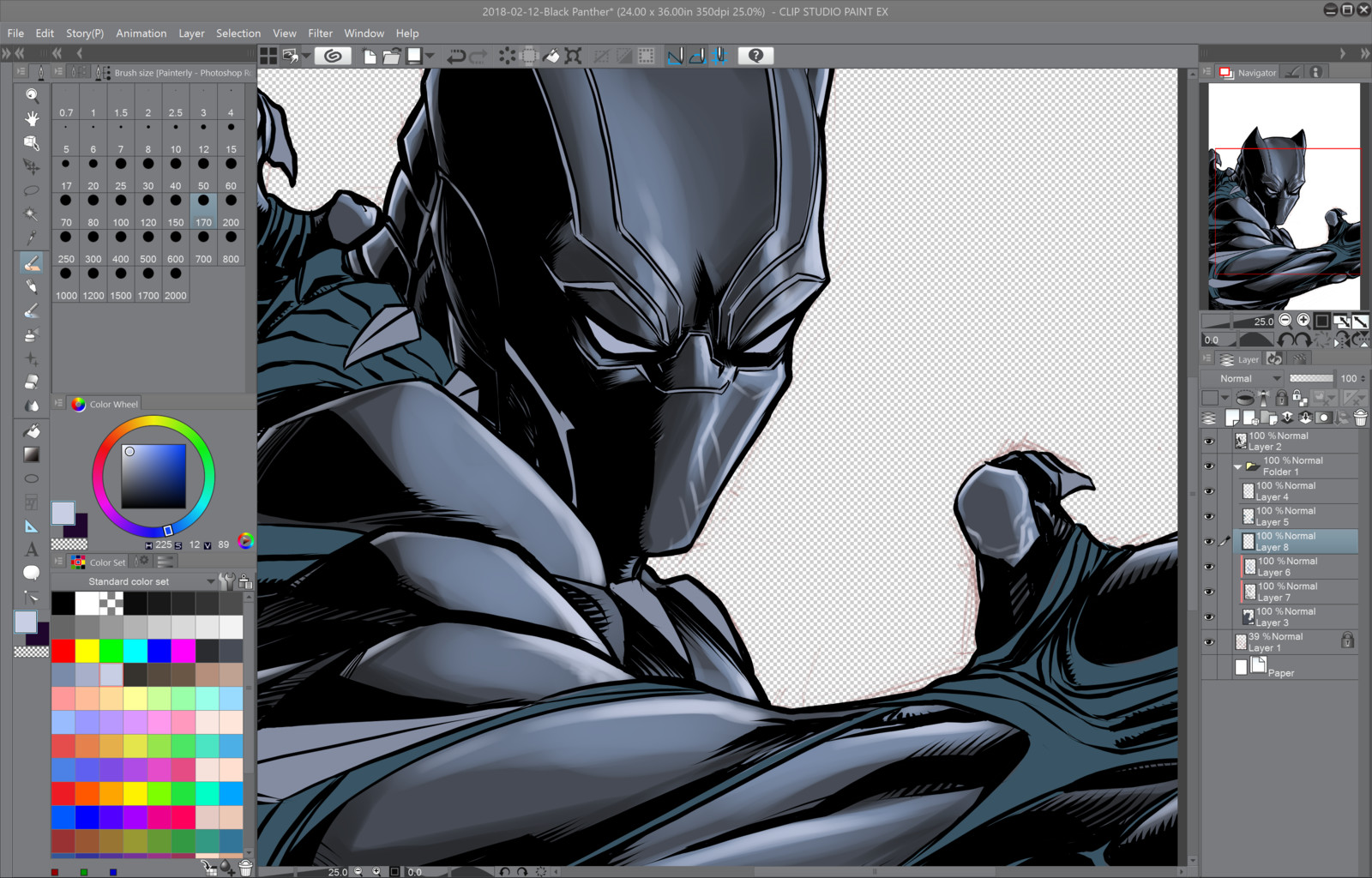Select the Blend tool
Image resolution: width=1372 pixels, height=878 pixels.
click(x=32, y=406)
